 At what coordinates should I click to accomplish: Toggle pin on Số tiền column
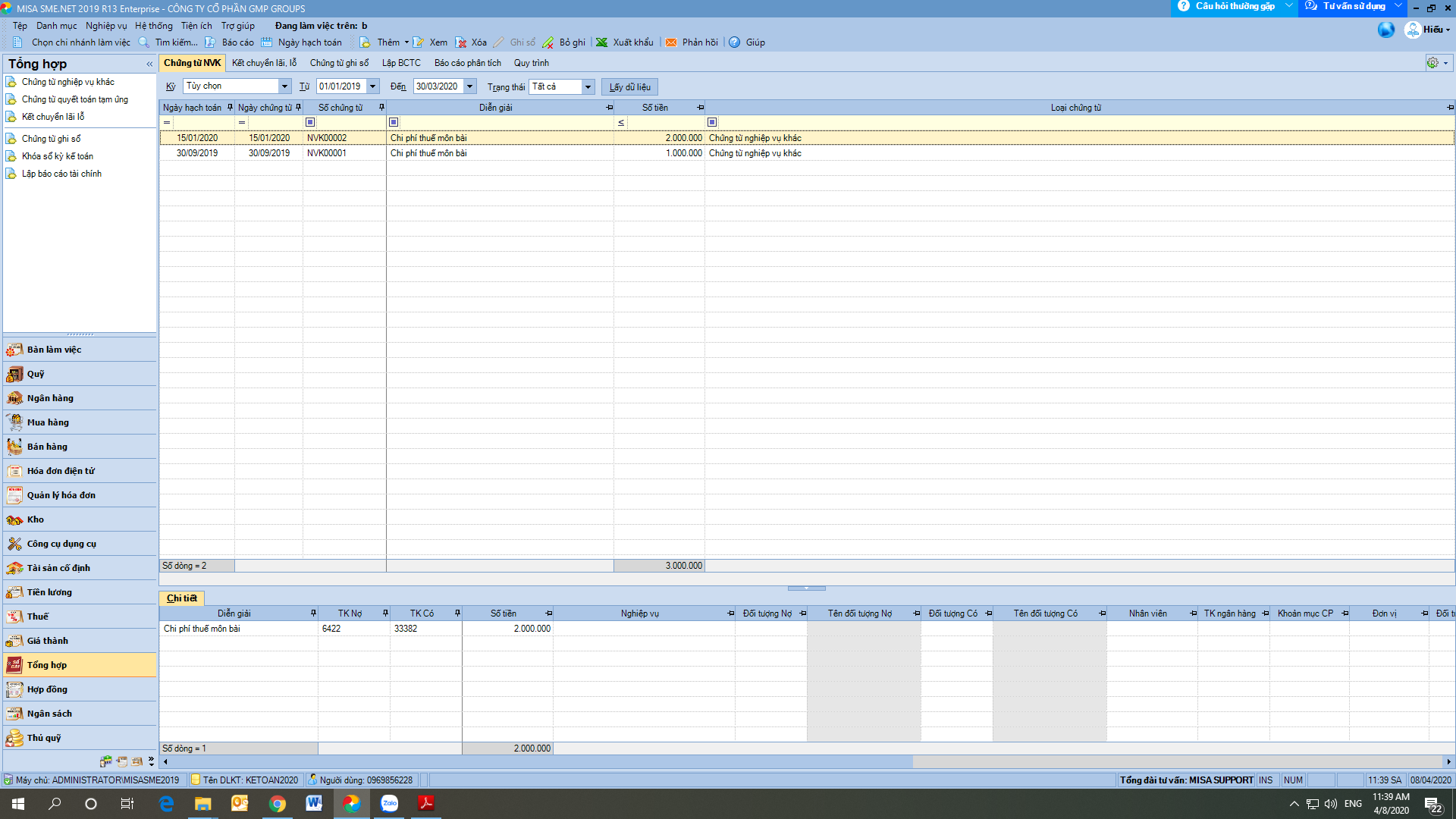[700, 108]
